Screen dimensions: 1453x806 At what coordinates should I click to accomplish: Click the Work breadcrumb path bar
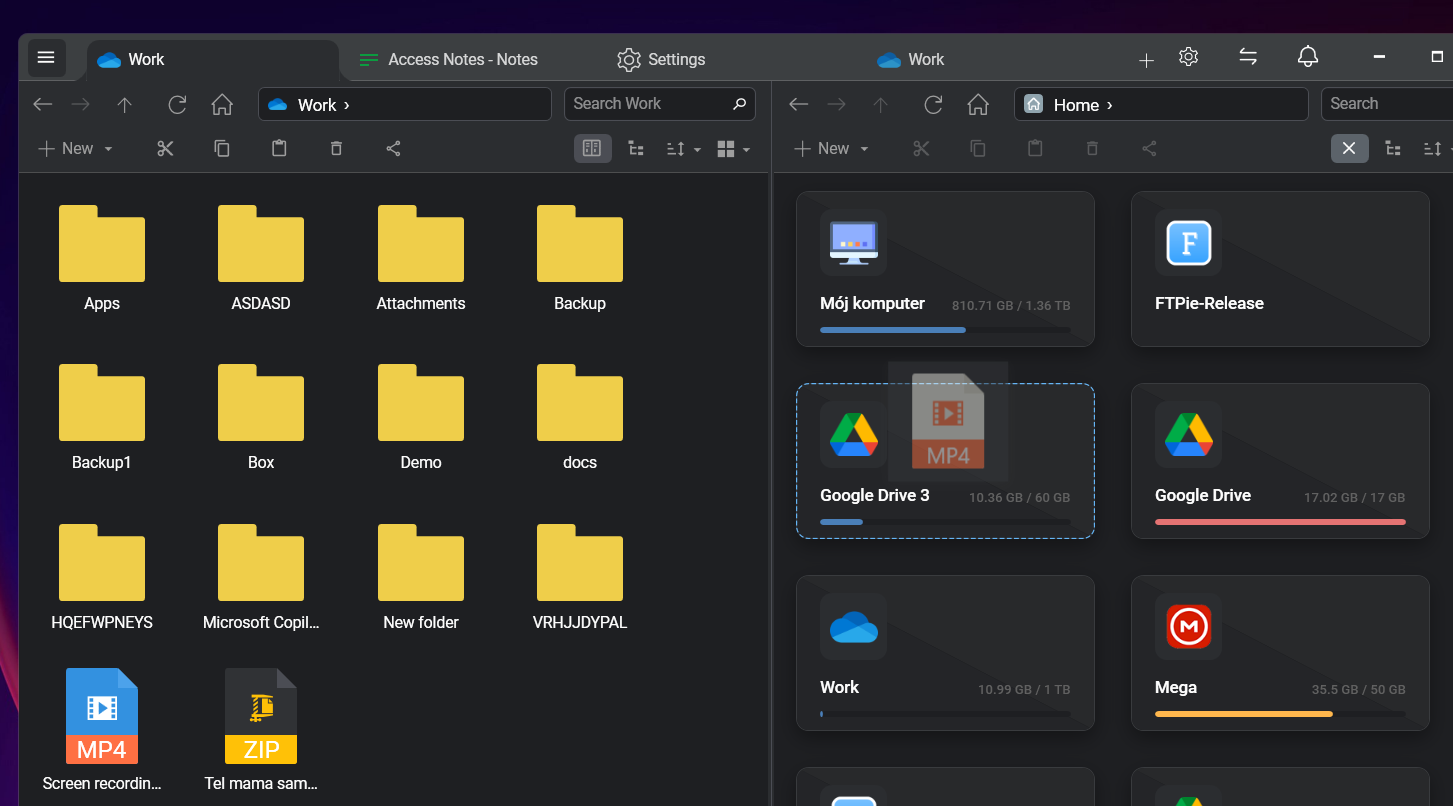[405, 104]
